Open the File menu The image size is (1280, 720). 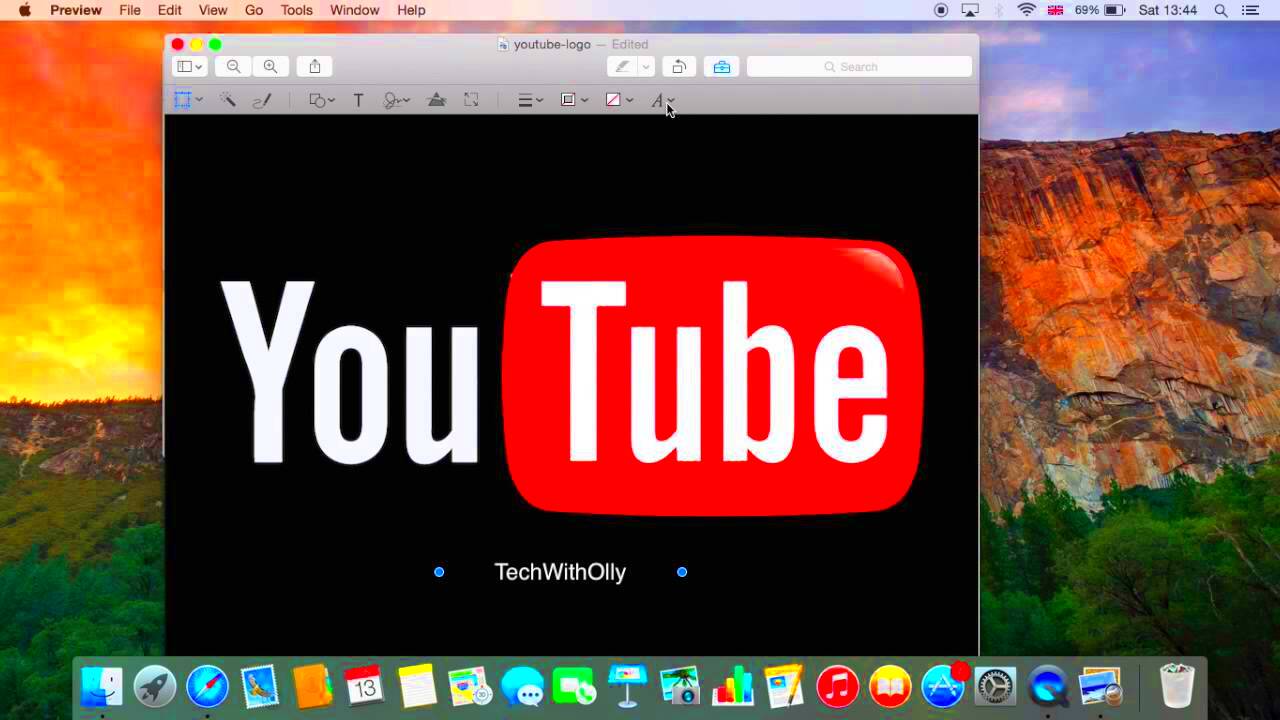pos(130,10)
